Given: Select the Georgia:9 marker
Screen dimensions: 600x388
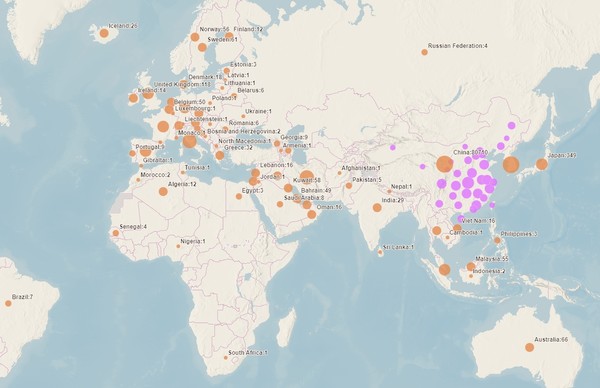Looking at the screenshot, I should pos(277,143).
